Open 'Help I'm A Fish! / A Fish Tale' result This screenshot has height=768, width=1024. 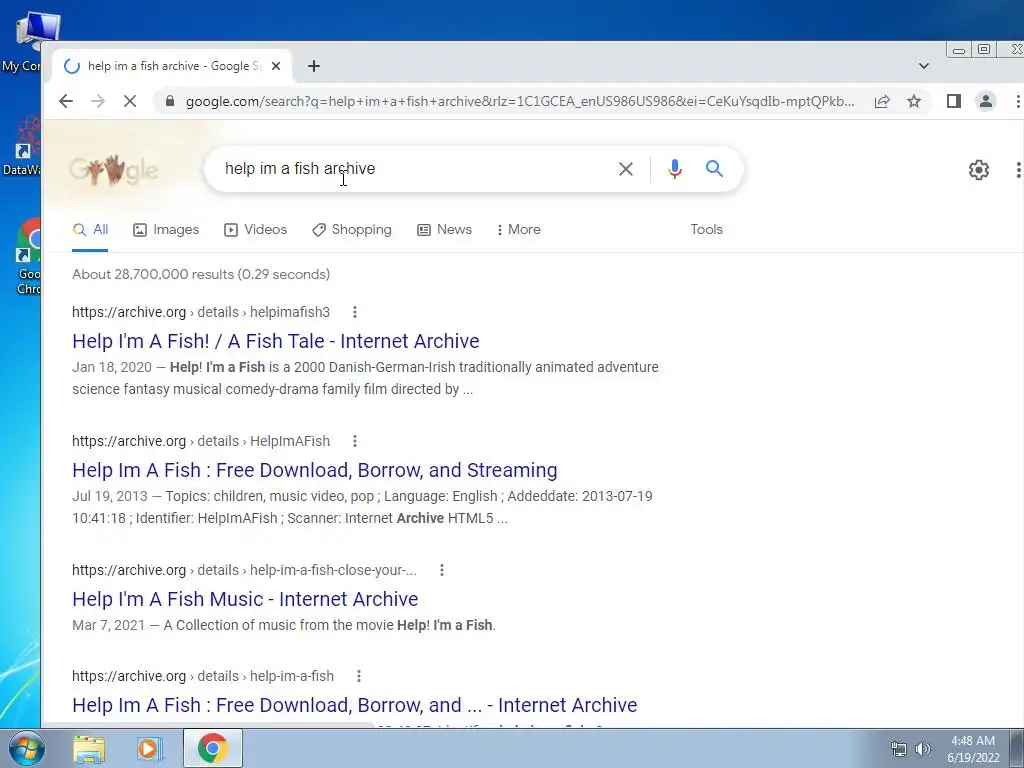tap(276, 341)
